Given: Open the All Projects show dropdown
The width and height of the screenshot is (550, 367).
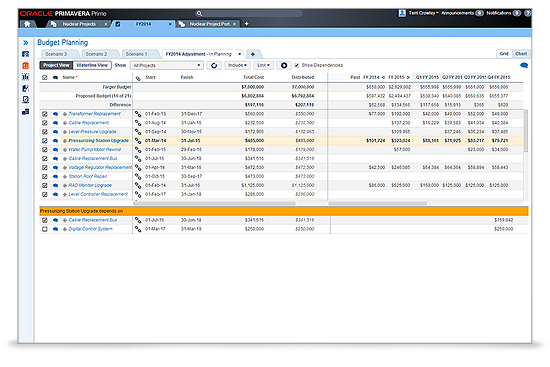Looking at the screenshot, I should point(167,65).
